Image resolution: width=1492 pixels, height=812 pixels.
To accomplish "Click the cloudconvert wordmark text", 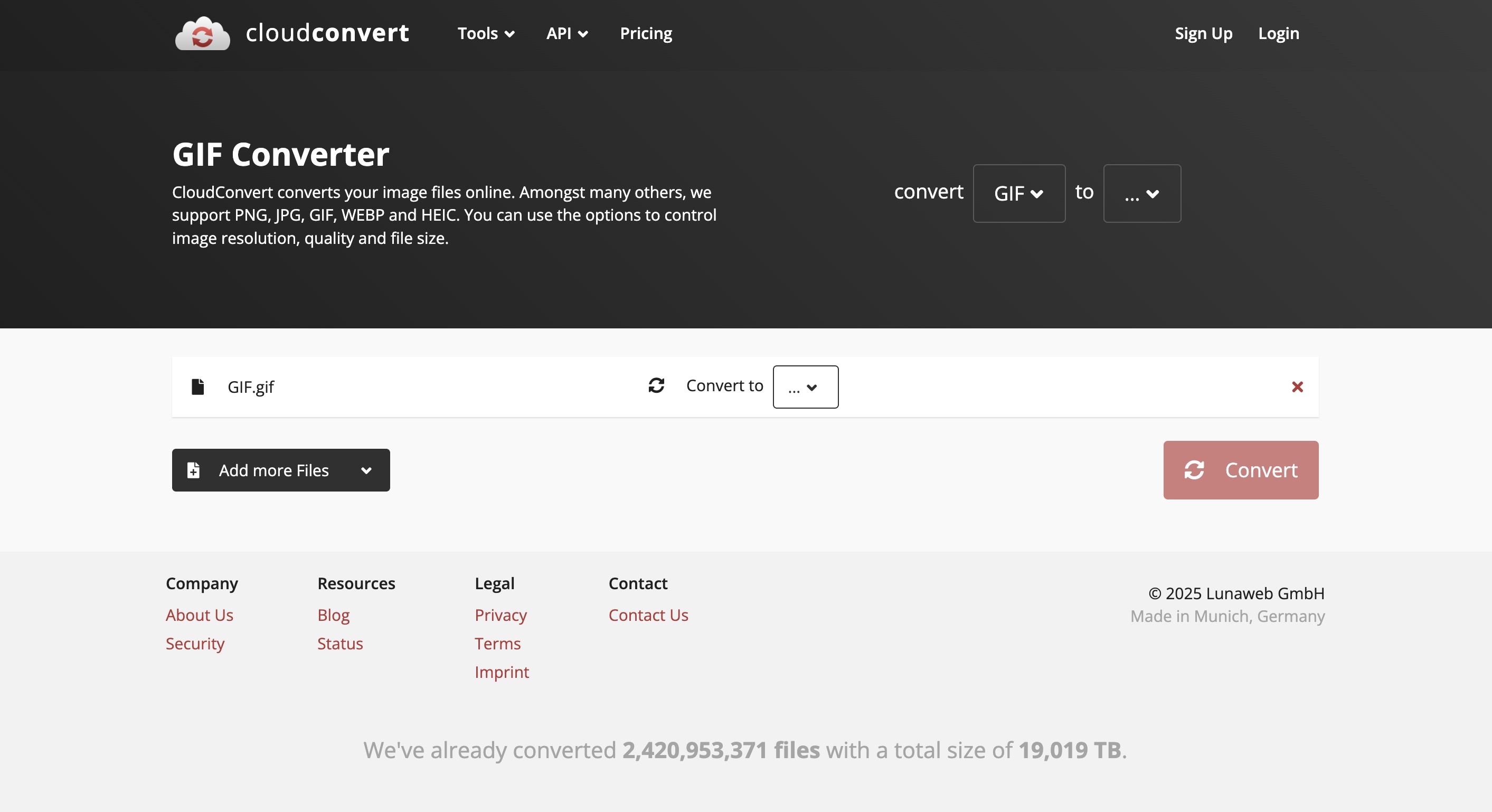I will [x=327, y=33].
